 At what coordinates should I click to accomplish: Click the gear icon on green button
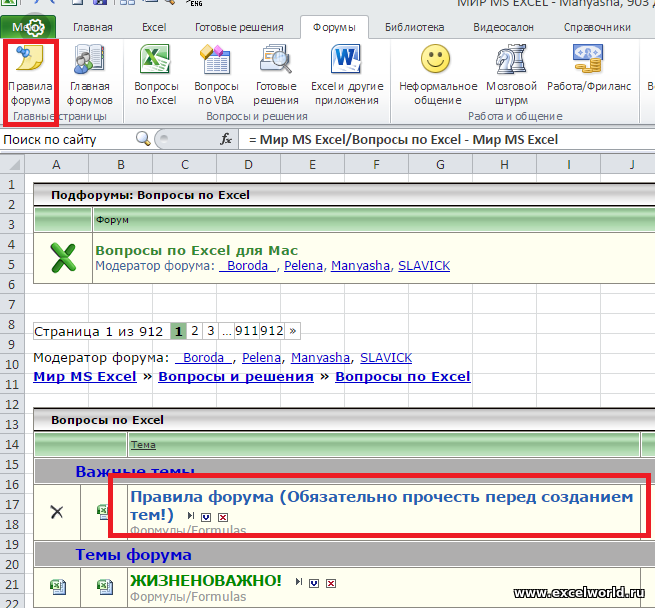35,28
